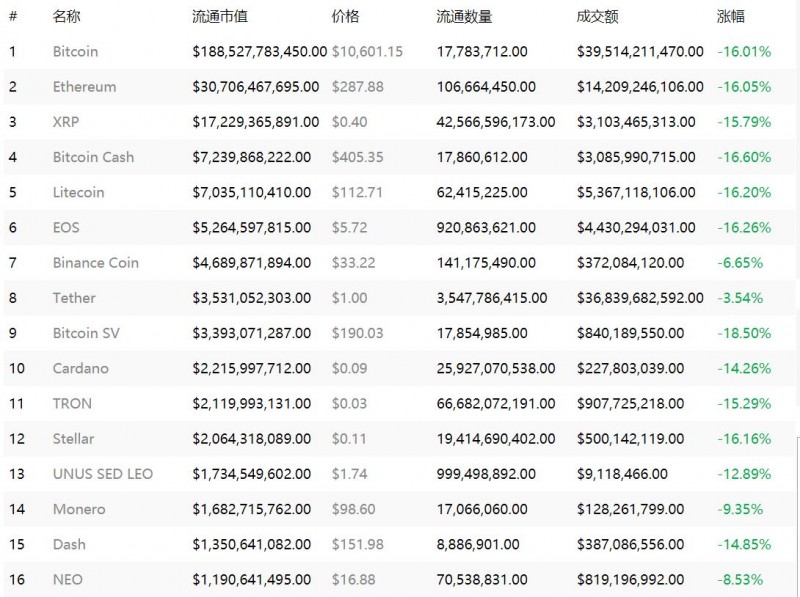The width and height of the screenshot is (800, 597).
Task: Open the Bitcoin coin link
Action: [x=75, y=51]
